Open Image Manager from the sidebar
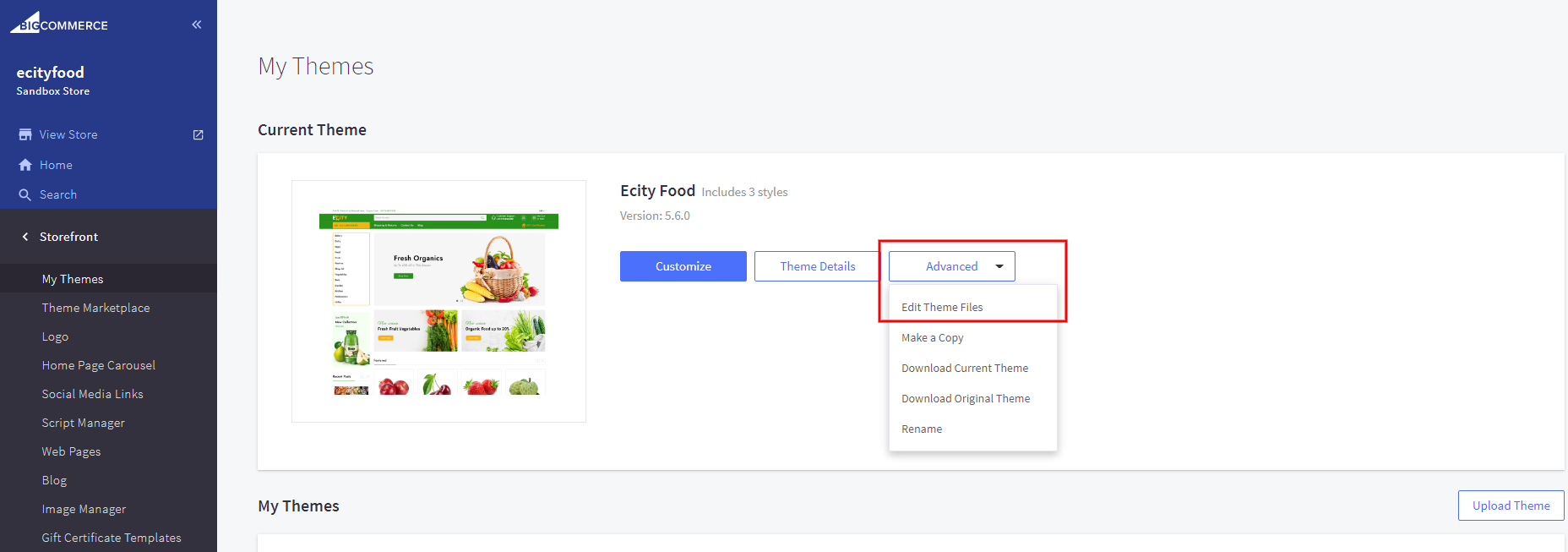 pyautogui.click(x=84, y=509)
